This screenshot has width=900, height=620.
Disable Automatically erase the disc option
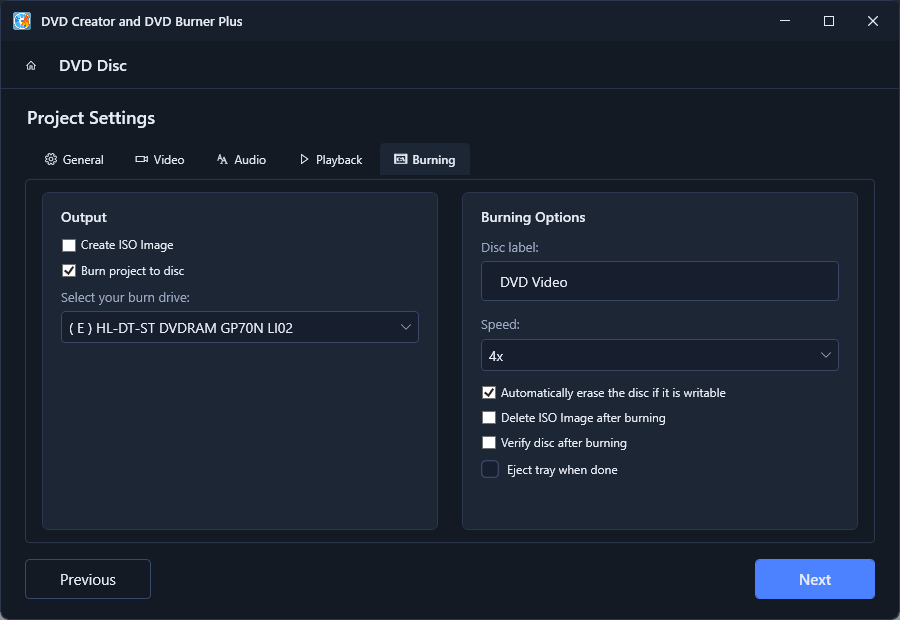coord(489,393)
